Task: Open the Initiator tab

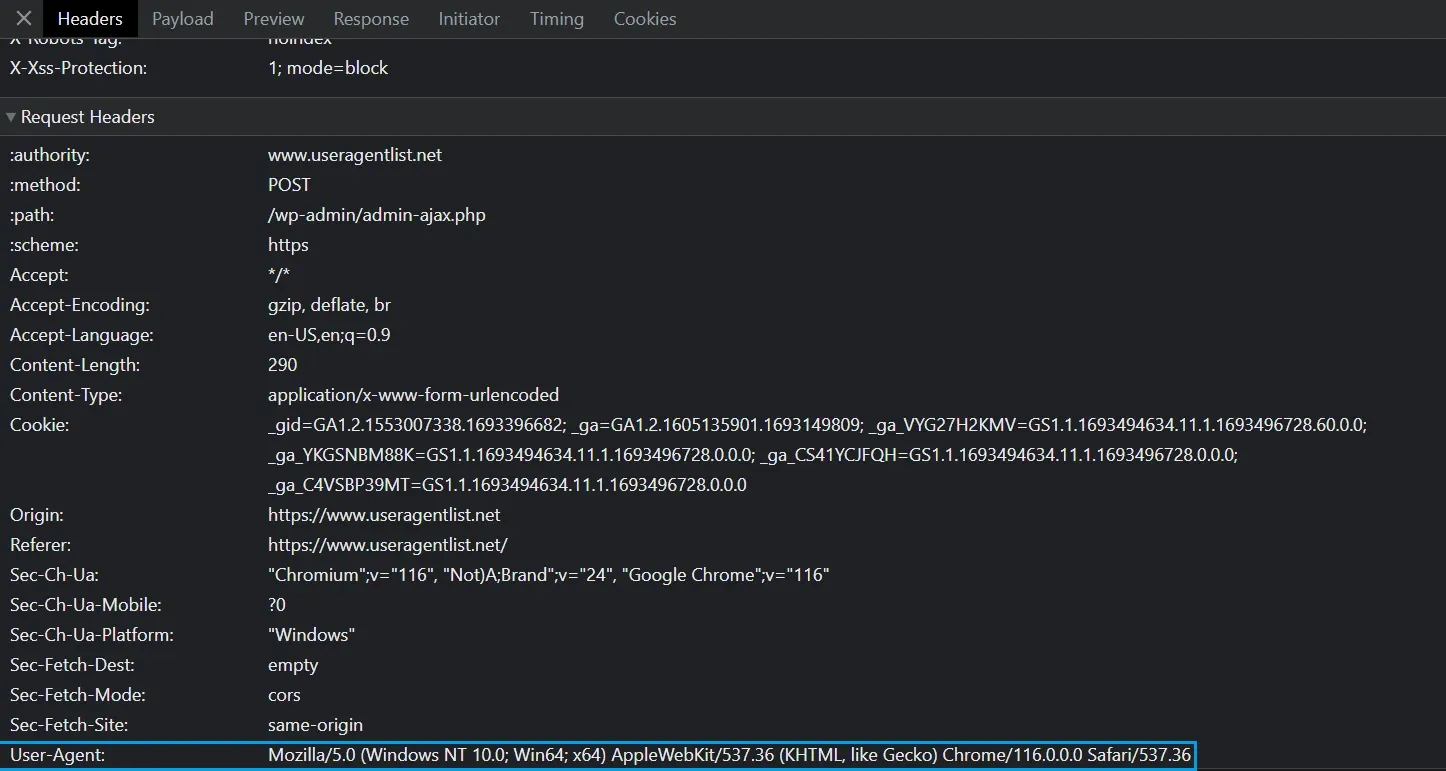Action: [469, 18]
